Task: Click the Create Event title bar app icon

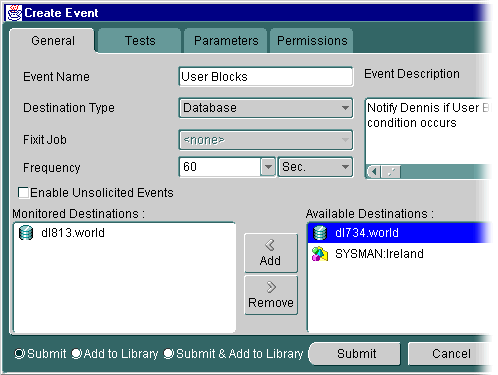Action: (14, 13)
